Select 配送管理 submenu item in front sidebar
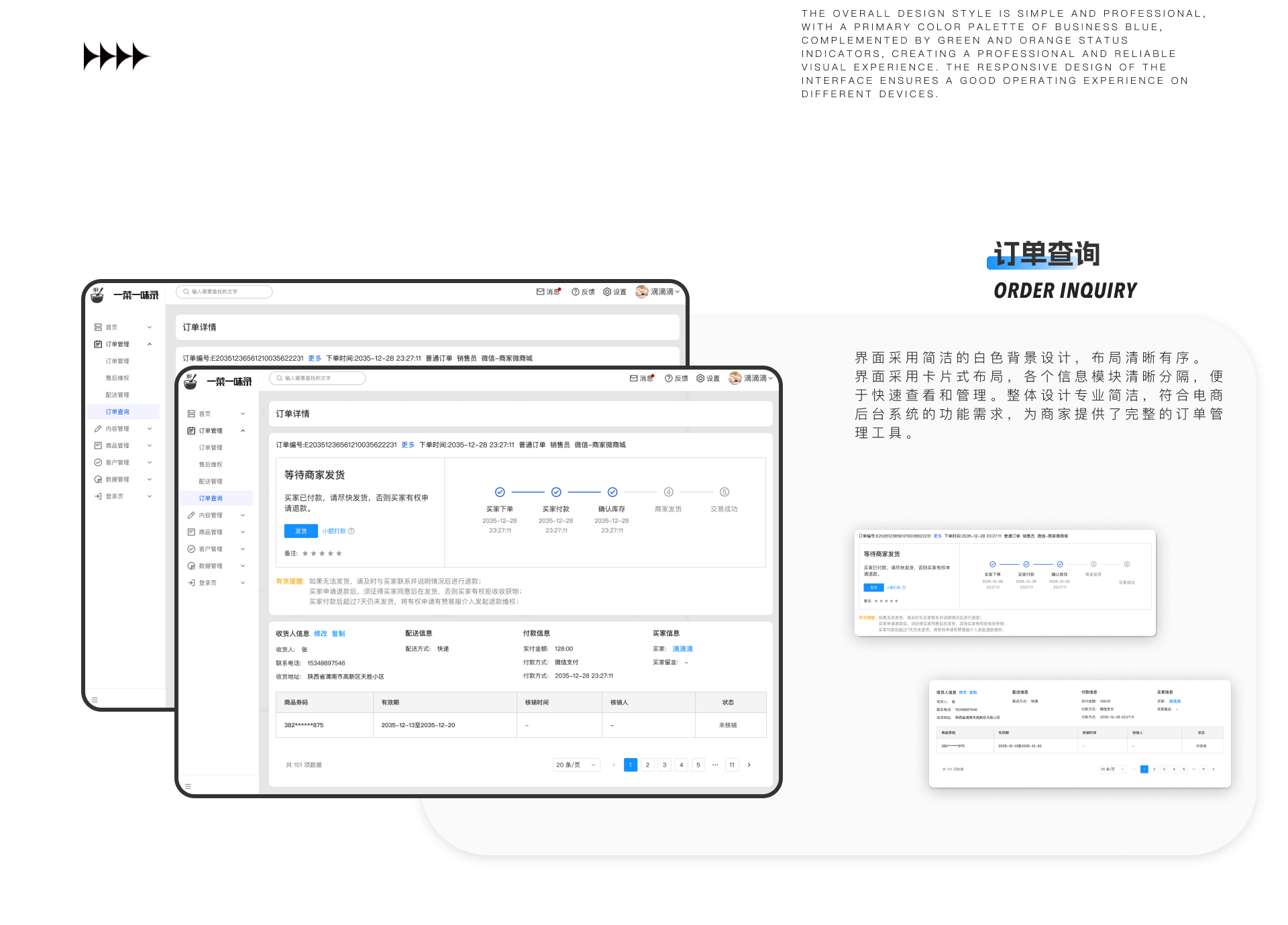The image size is (1288, 925). pos(210,482)
